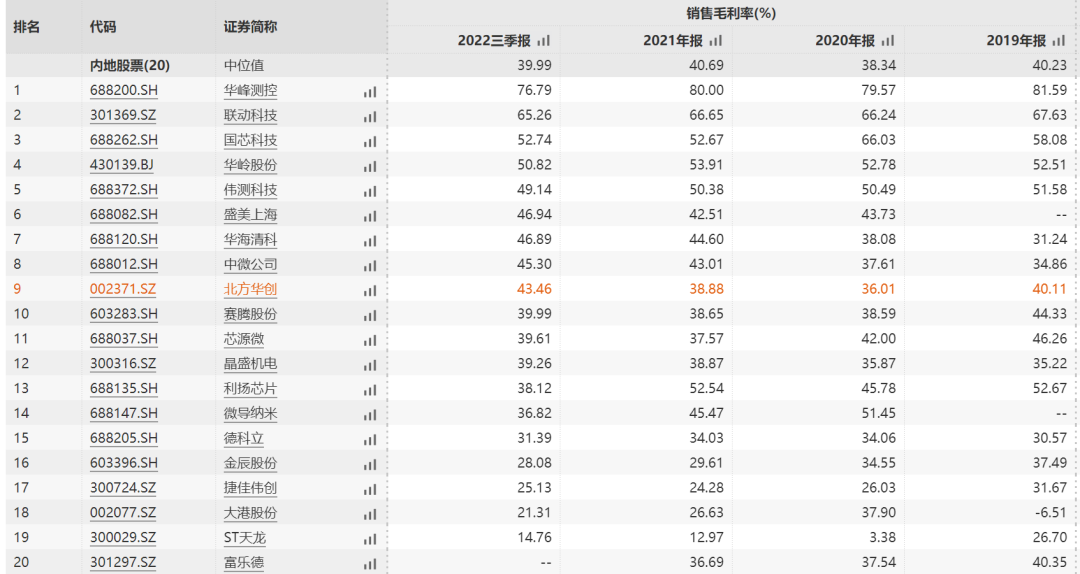
Task: Select 德科立 2022三季报 value 31.39
Action: [x=534, y=438]
